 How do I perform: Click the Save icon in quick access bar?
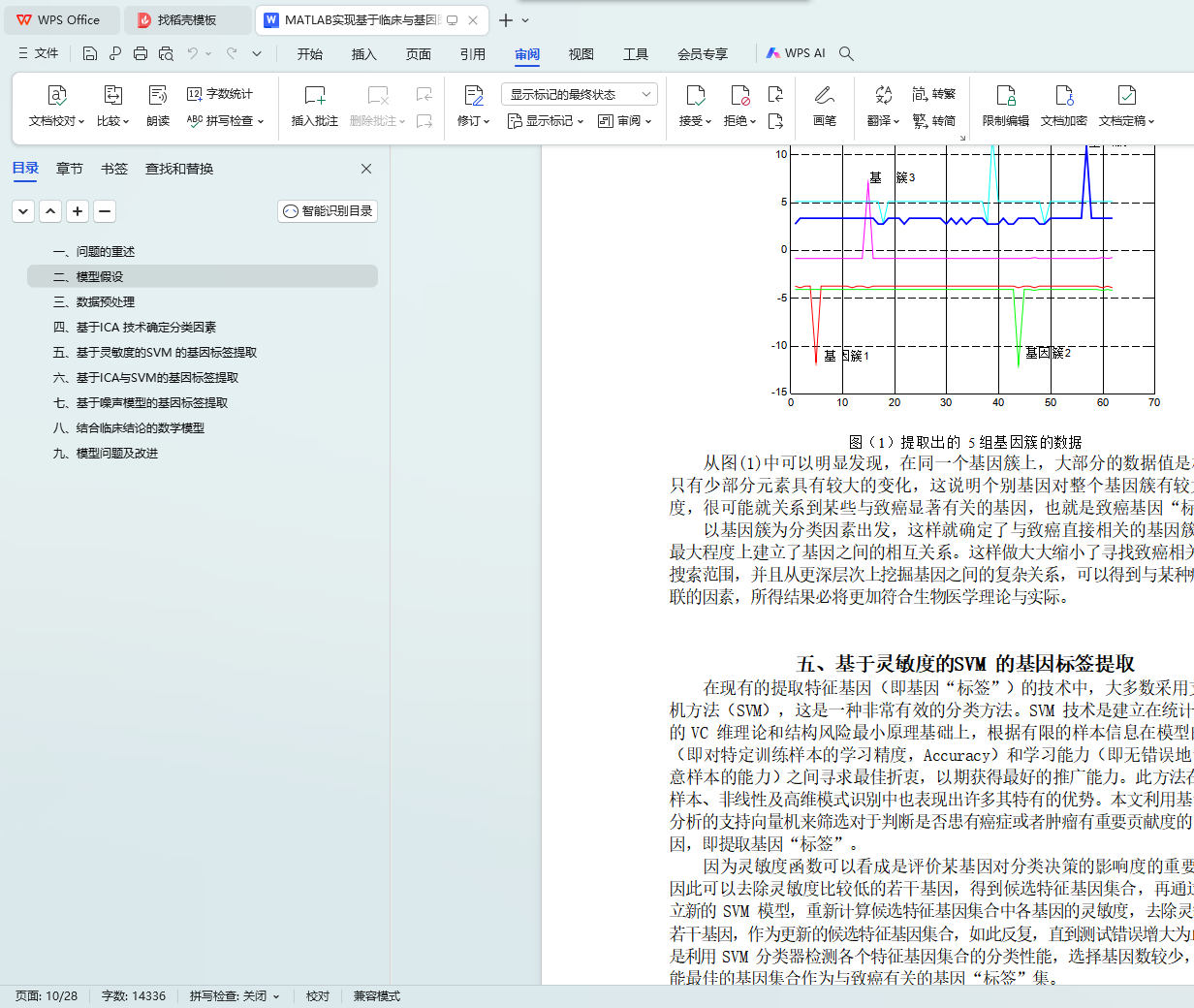[90, 54]
